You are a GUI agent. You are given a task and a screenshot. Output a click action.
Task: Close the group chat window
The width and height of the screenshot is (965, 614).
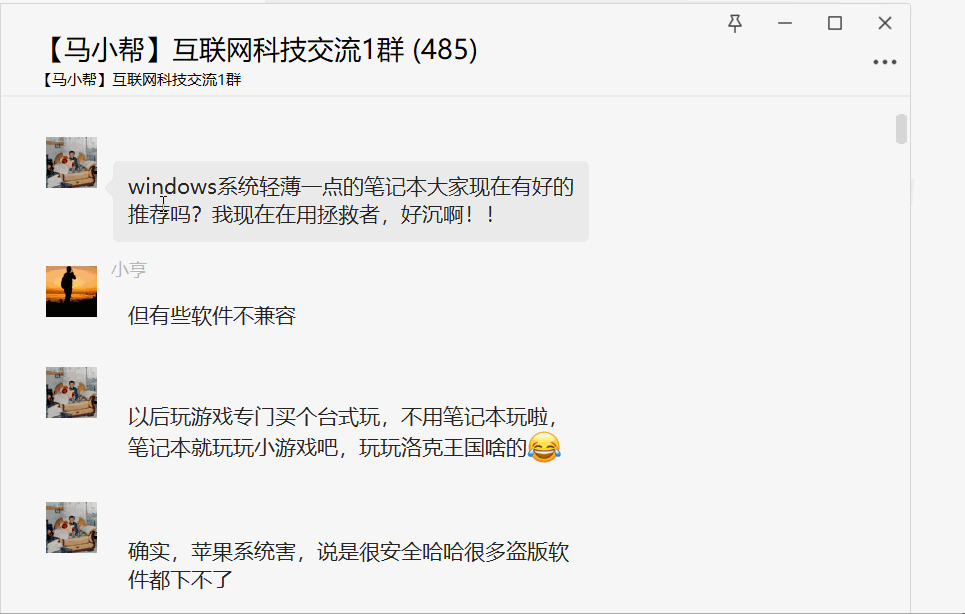884,23
